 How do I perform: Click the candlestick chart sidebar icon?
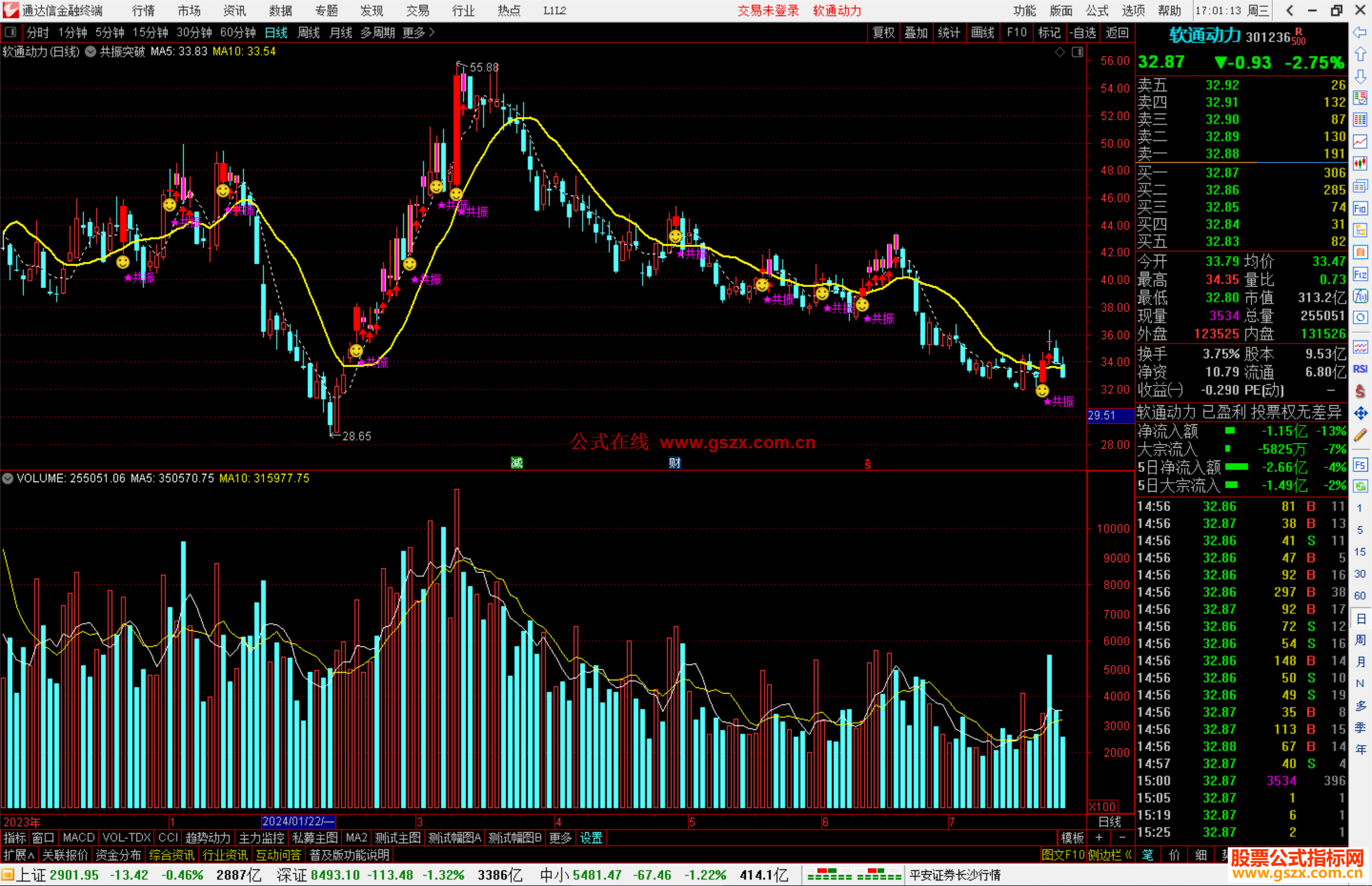(x=1360, y=164)
